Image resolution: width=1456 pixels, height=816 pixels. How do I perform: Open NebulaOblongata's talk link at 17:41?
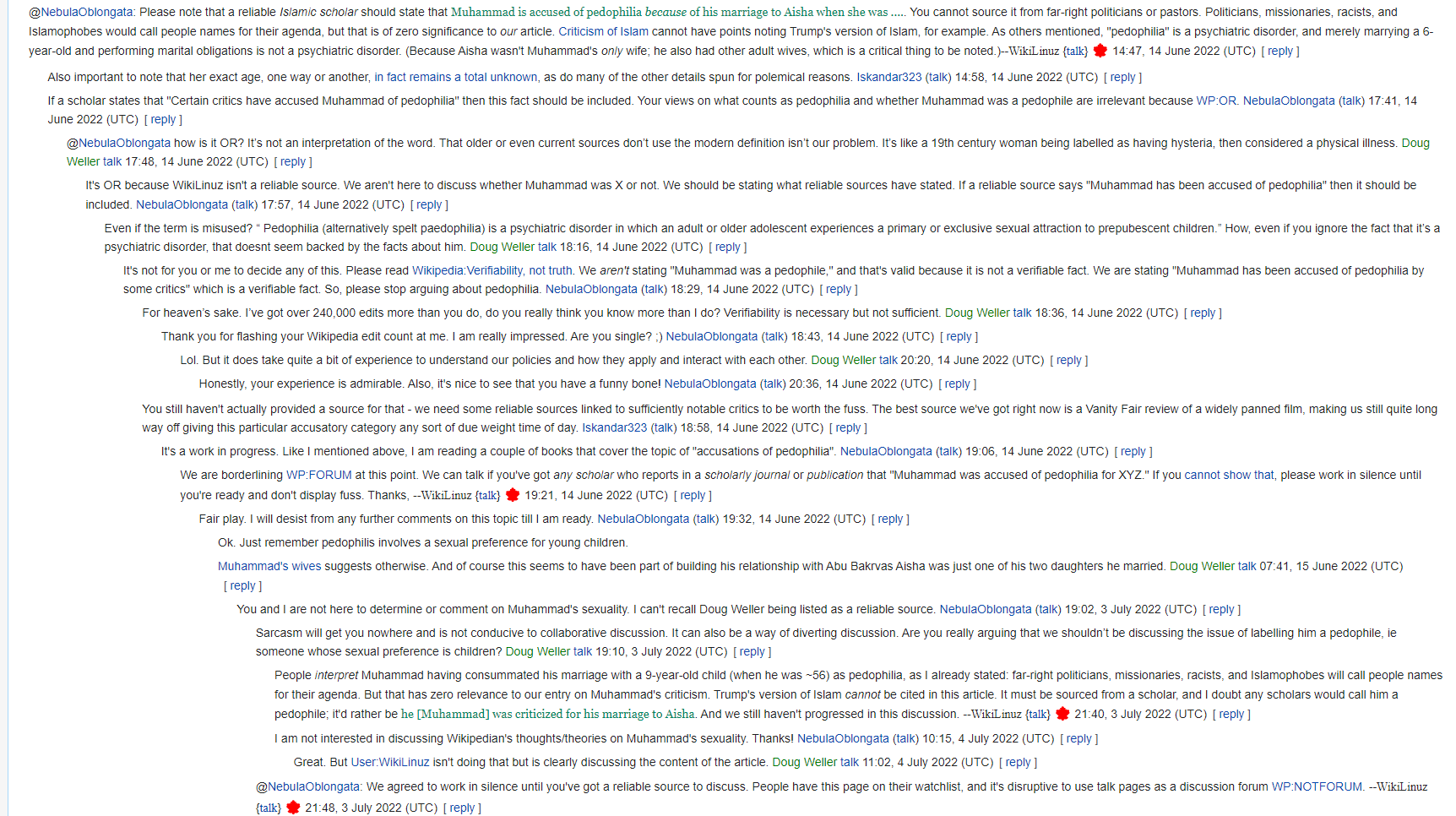click(x=1351, y=101)
